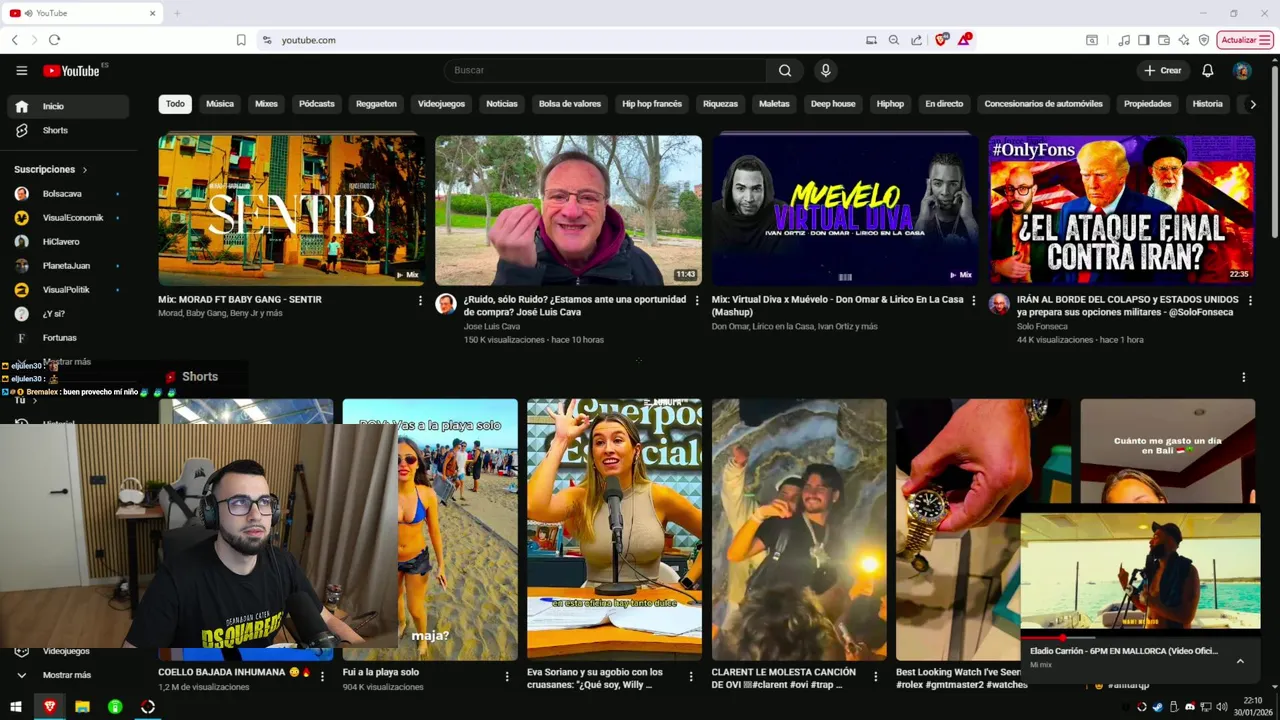Click the YouTube logo
The height and width of the screenshot is (720, 1280).
pyautogui.click(x=71, y=70)
